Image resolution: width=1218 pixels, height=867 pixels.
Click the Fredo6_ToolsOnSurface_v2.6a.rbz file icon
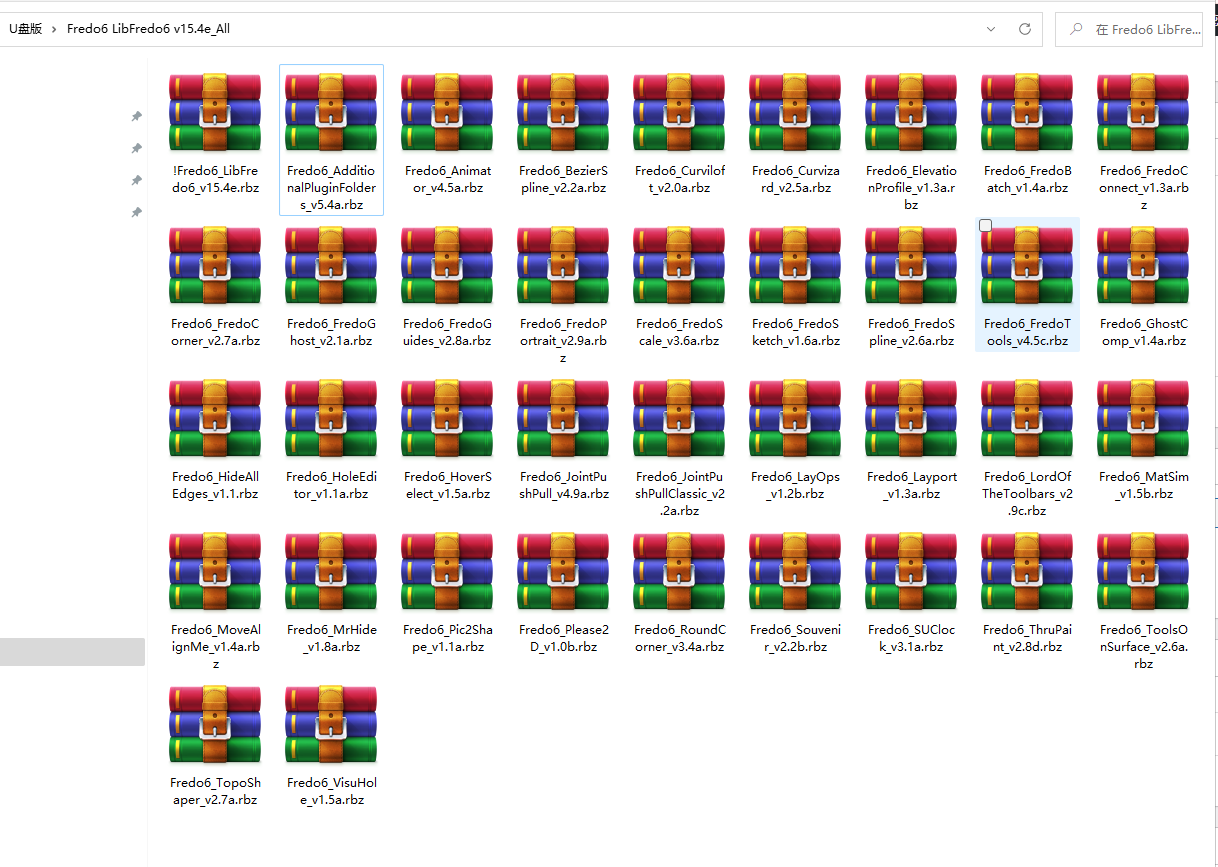[x=1143, y=571]
